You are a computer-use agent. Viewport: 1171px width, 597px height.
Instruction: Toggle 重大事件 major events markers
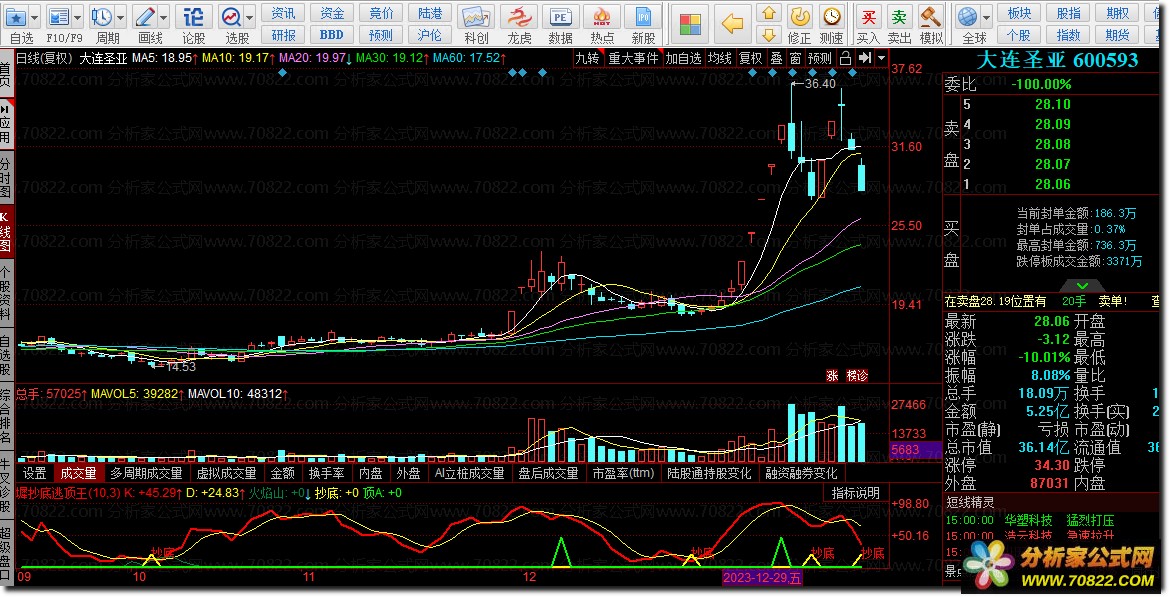click(x=633, y=58)
